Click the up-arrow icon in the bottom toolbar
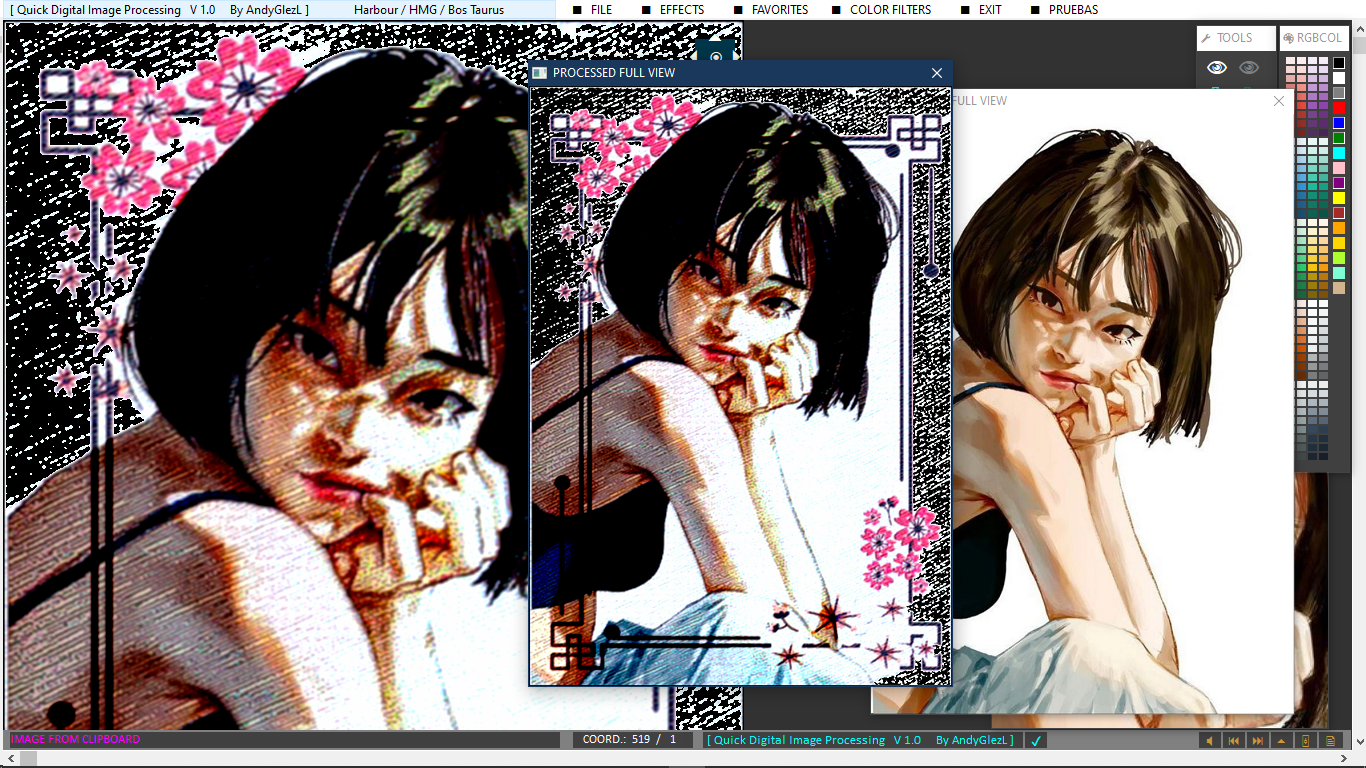Image resolution: width=1366 pixels, height=768 pixels. [1281, 741]
